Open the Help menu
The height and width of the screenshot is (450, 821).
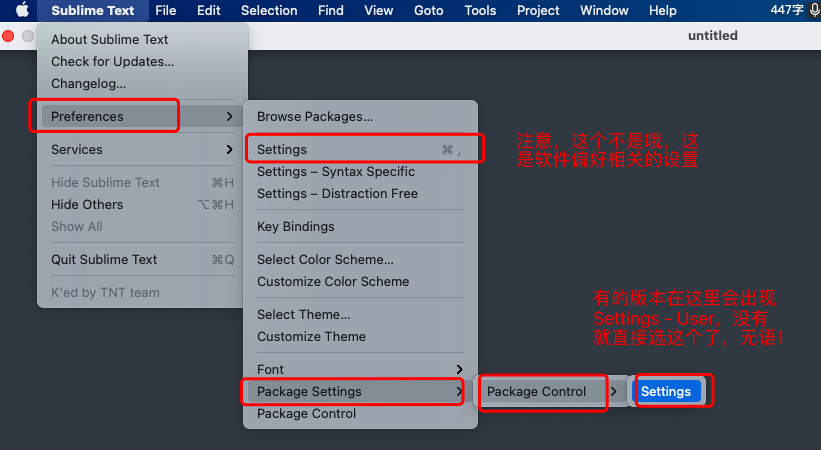[663, 10]
